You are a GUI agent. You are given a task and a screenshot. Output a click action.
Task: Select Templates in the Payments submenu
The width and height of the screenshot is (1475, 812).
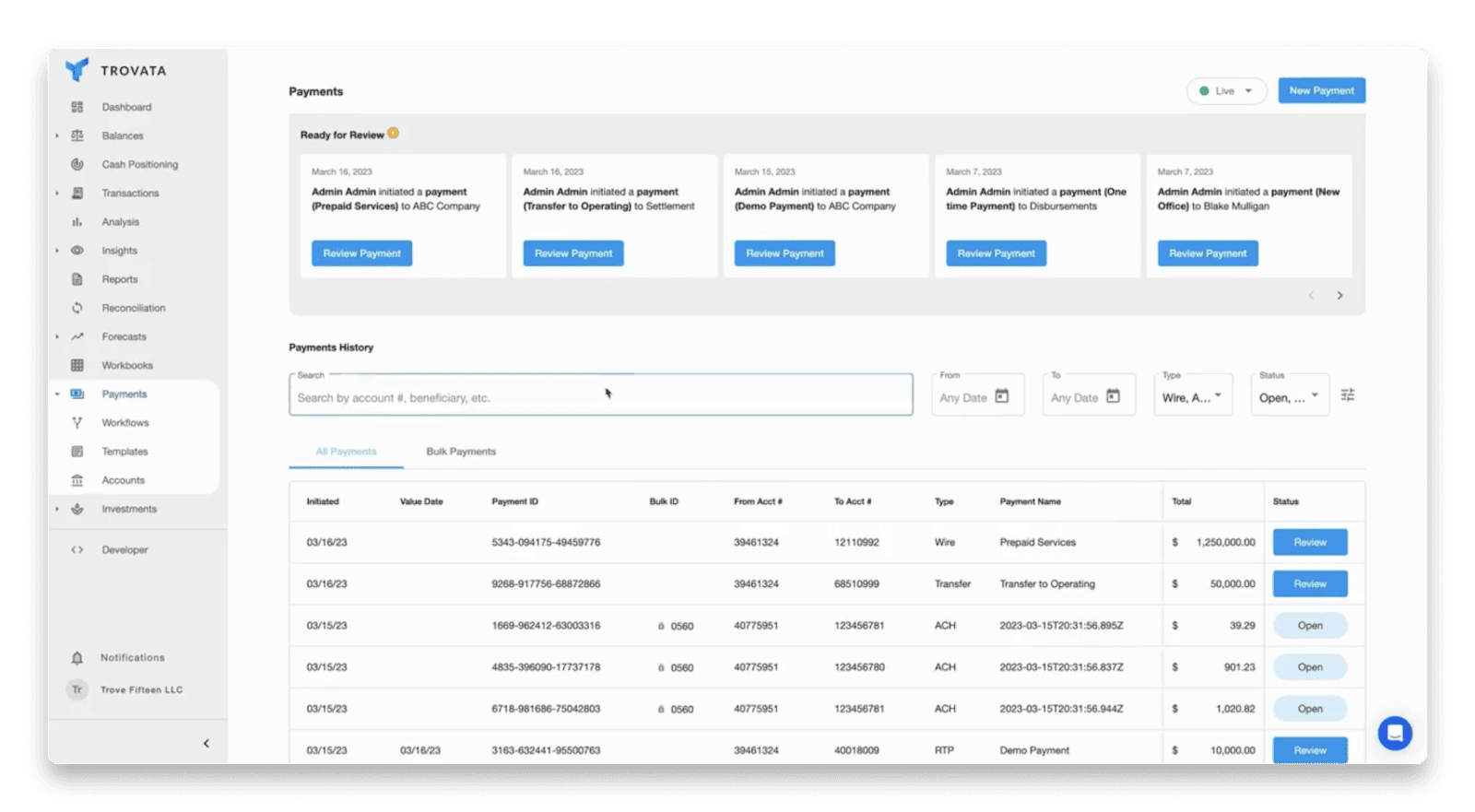(x=124, y=452)
